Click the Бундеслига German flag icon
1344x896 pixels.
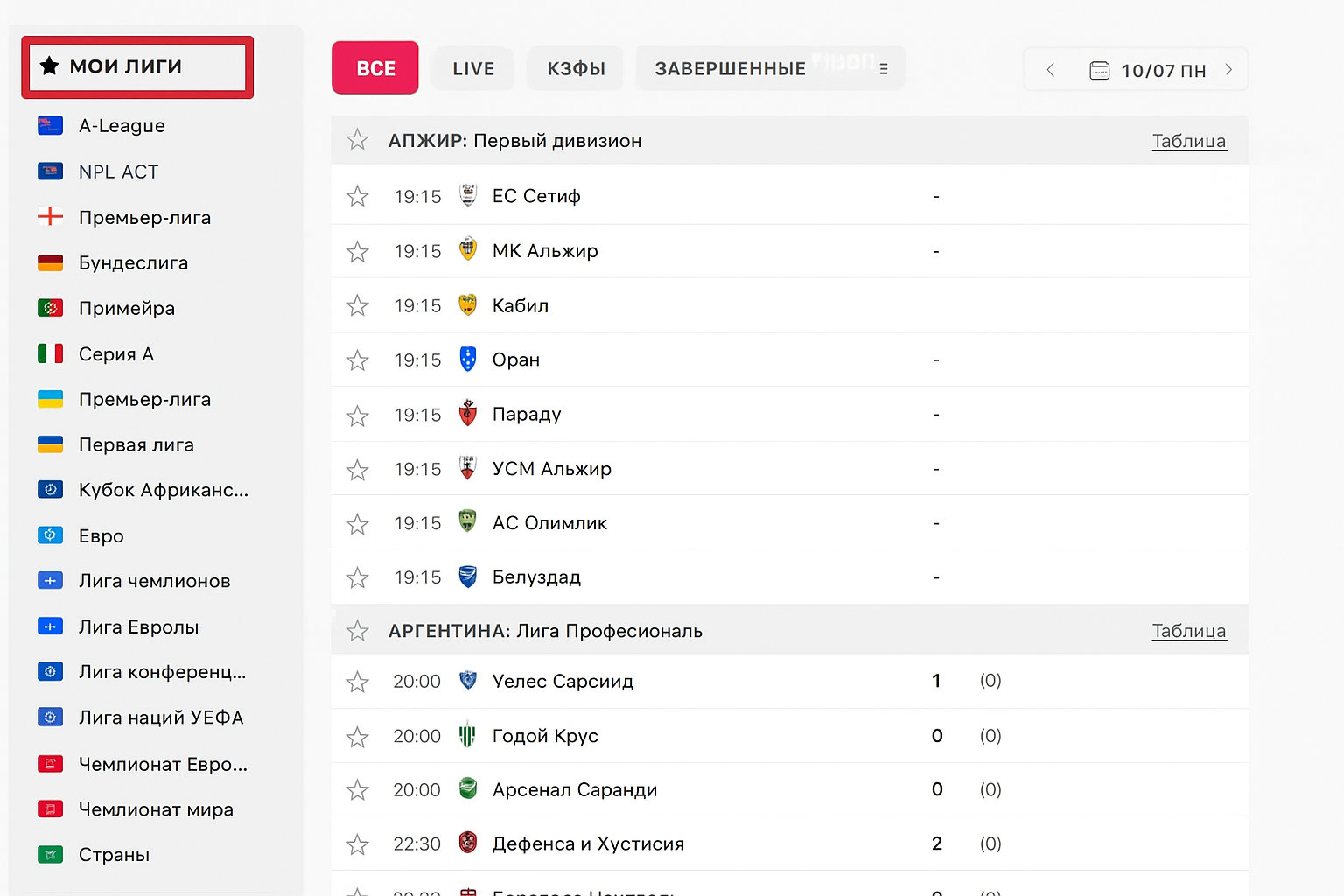click(50, 262)
